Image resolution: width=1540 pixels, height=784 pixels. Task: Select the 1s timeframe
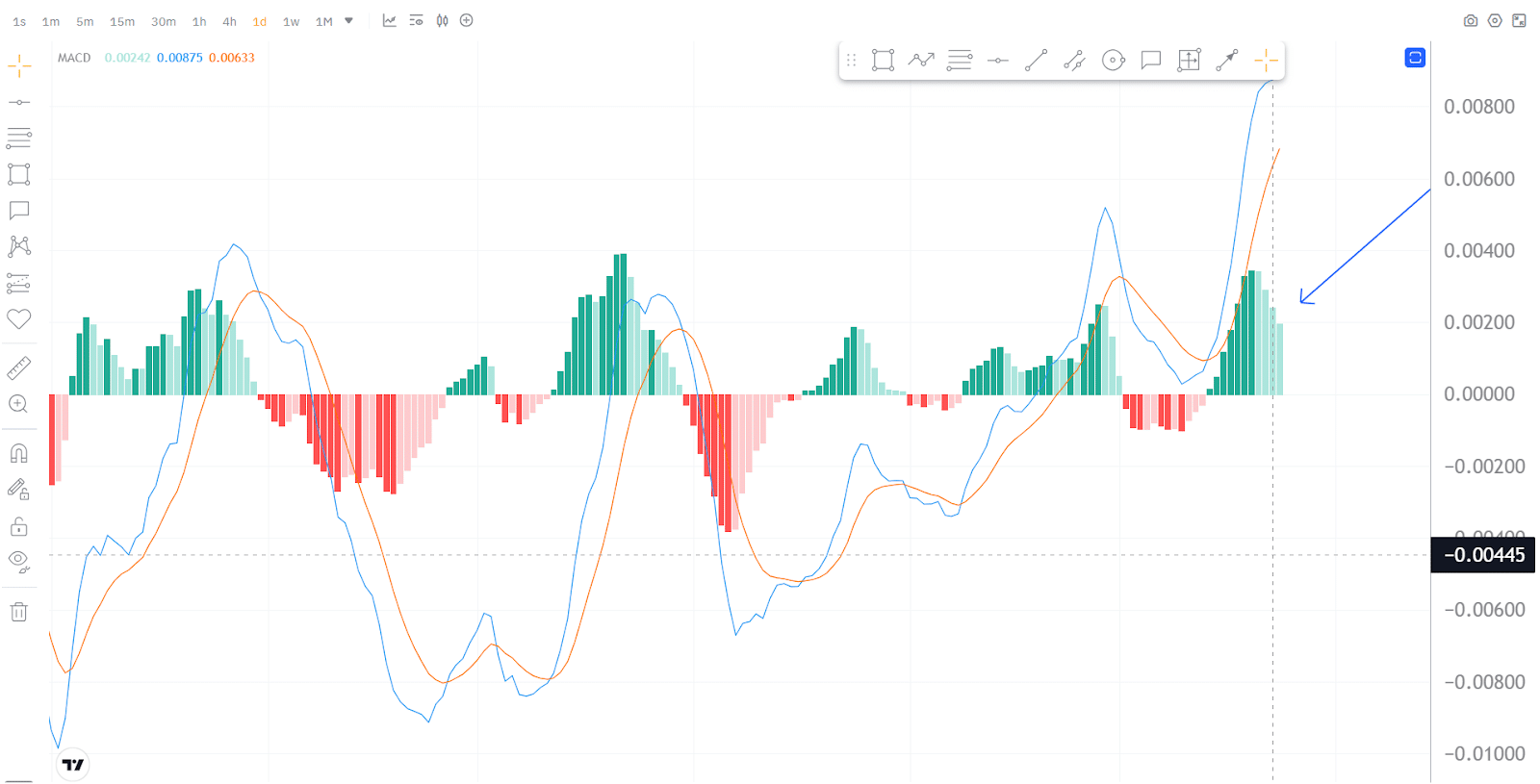(19, 21)
